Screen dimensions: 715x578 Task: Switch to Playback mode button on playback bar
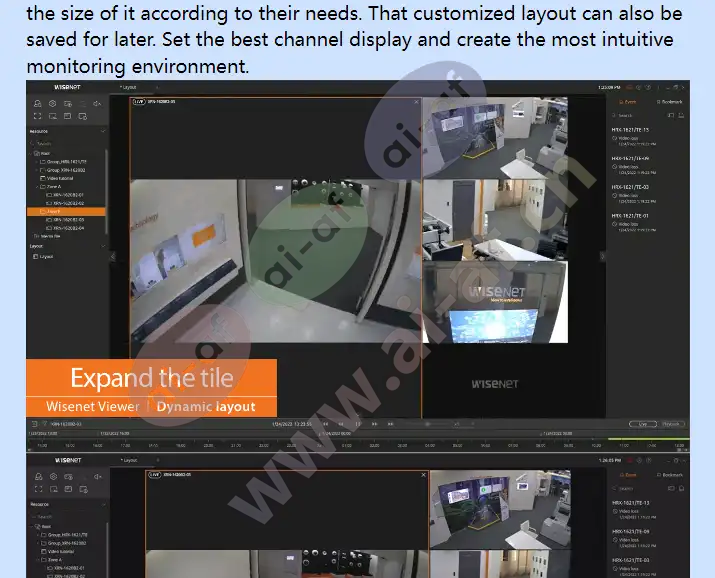(x=671, y=424)
